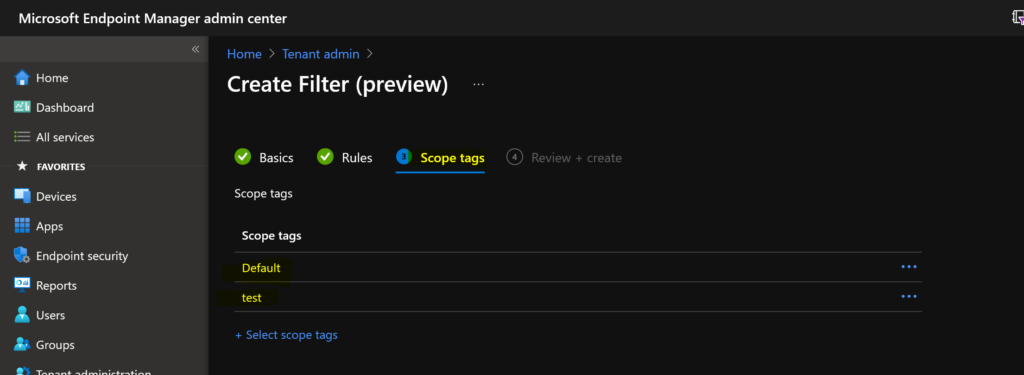Image resolution: width=1024 pixels, height=375 pixels.
Task: Click + Select scope tags link
Action: click(x=286, y=335)
